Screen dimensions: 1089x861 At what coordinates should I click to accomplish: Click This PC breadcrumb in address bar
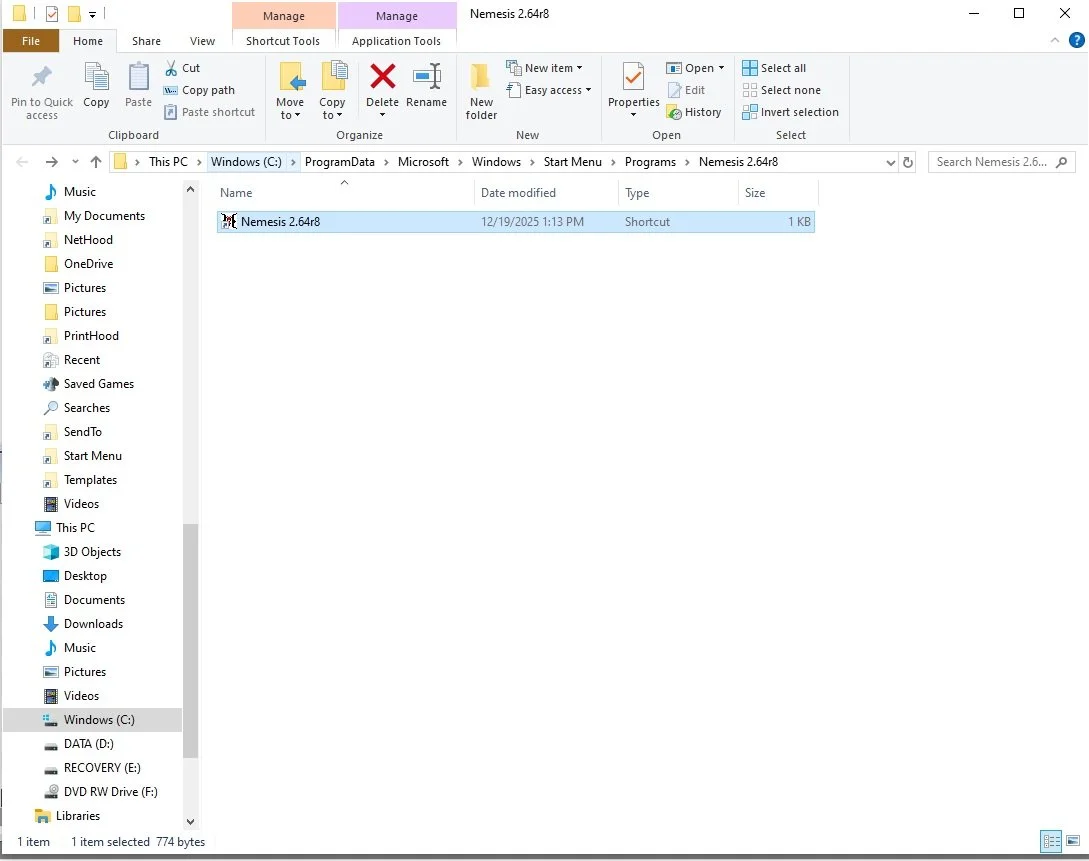pos(168,162)
